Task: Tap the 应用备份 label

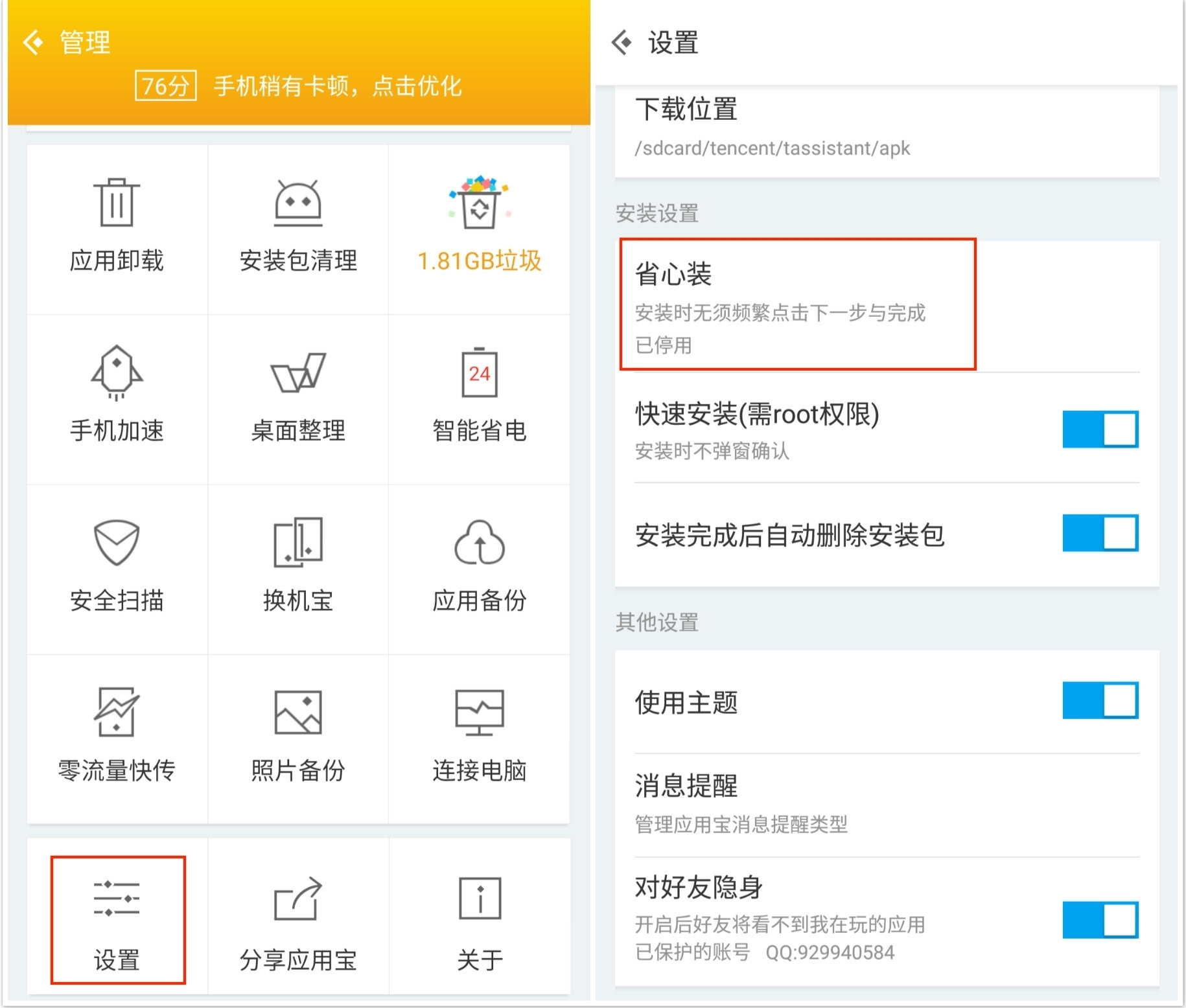Action: (480, 601)
